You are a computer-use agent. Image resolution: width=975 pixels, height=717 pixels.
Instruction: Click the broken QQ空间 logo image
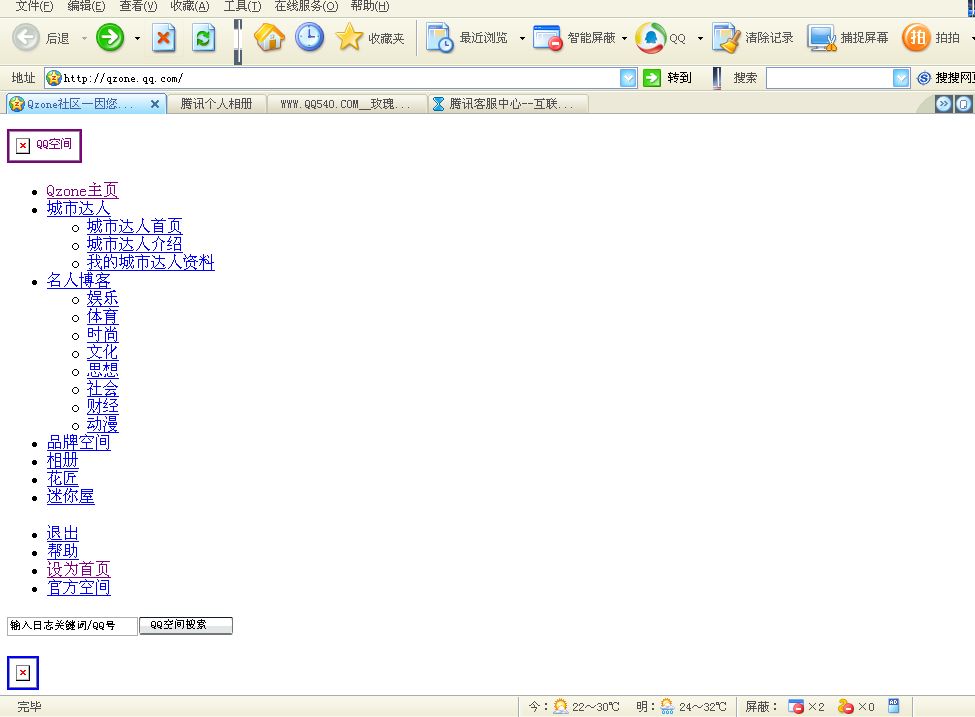point(44,146)
